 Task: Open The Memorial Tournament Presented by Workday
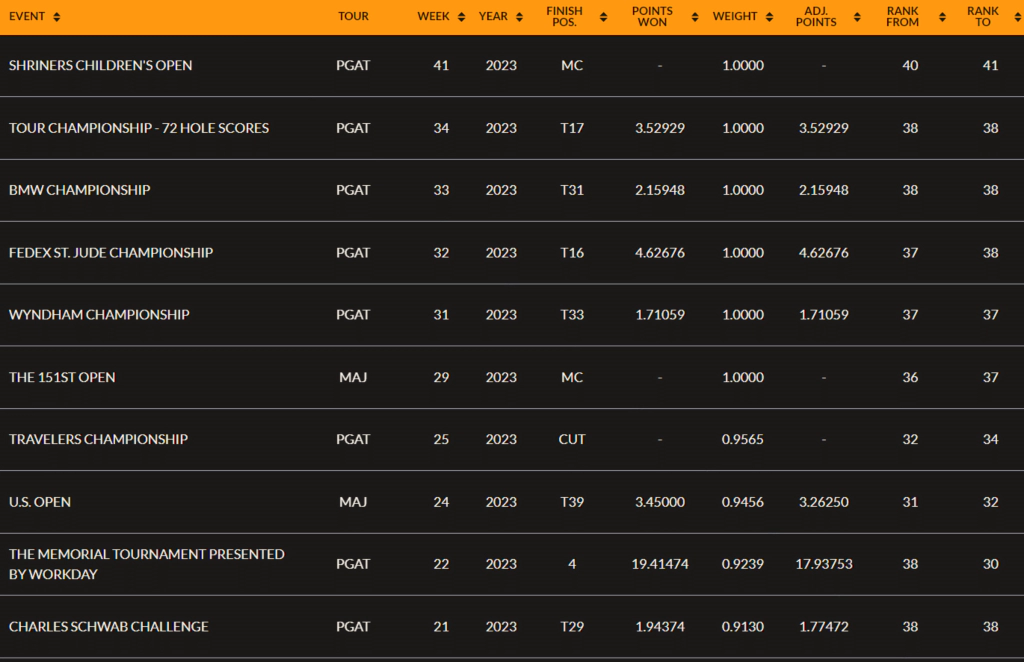point(146,564)
